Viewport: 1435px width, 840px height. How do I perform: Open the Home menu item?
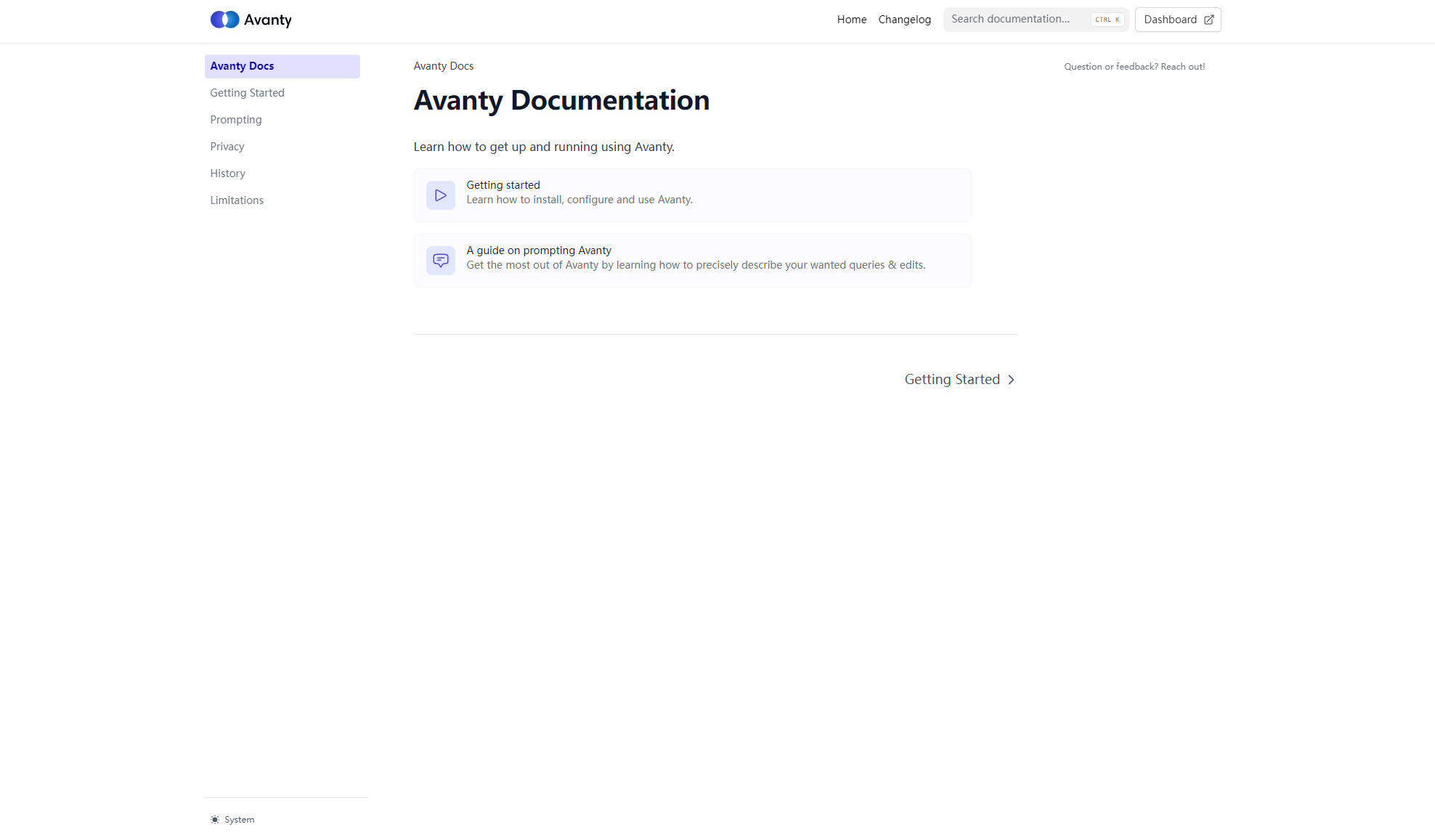tap(851, 20)
